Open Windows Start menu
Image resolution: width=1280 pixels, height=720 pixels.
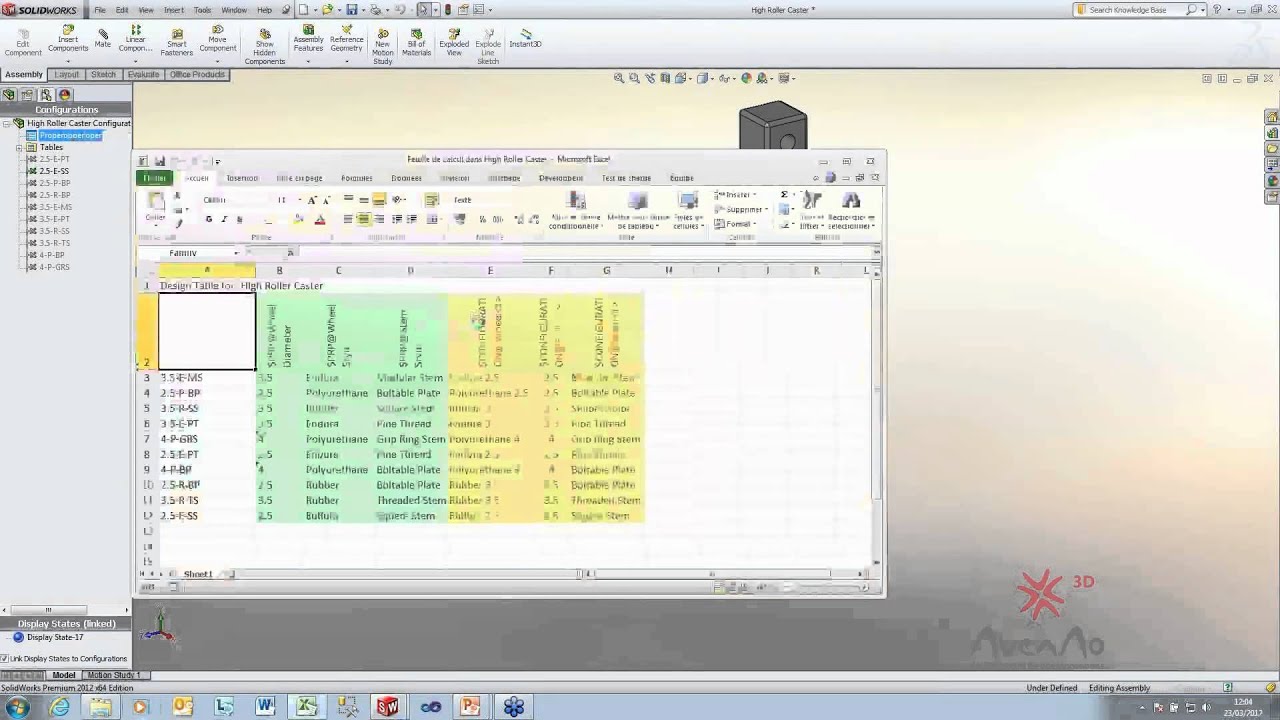[17, 707]
